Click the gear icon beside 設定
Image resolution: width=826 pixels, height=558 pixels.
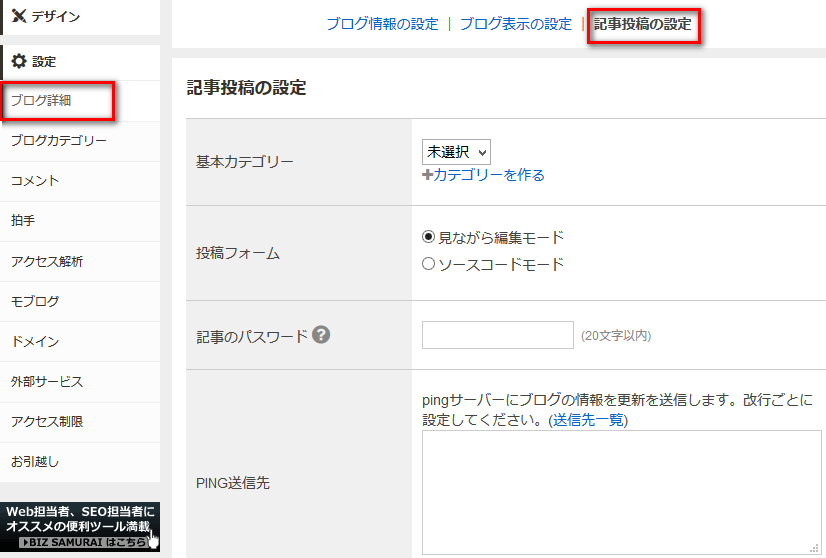click(19, 61)
